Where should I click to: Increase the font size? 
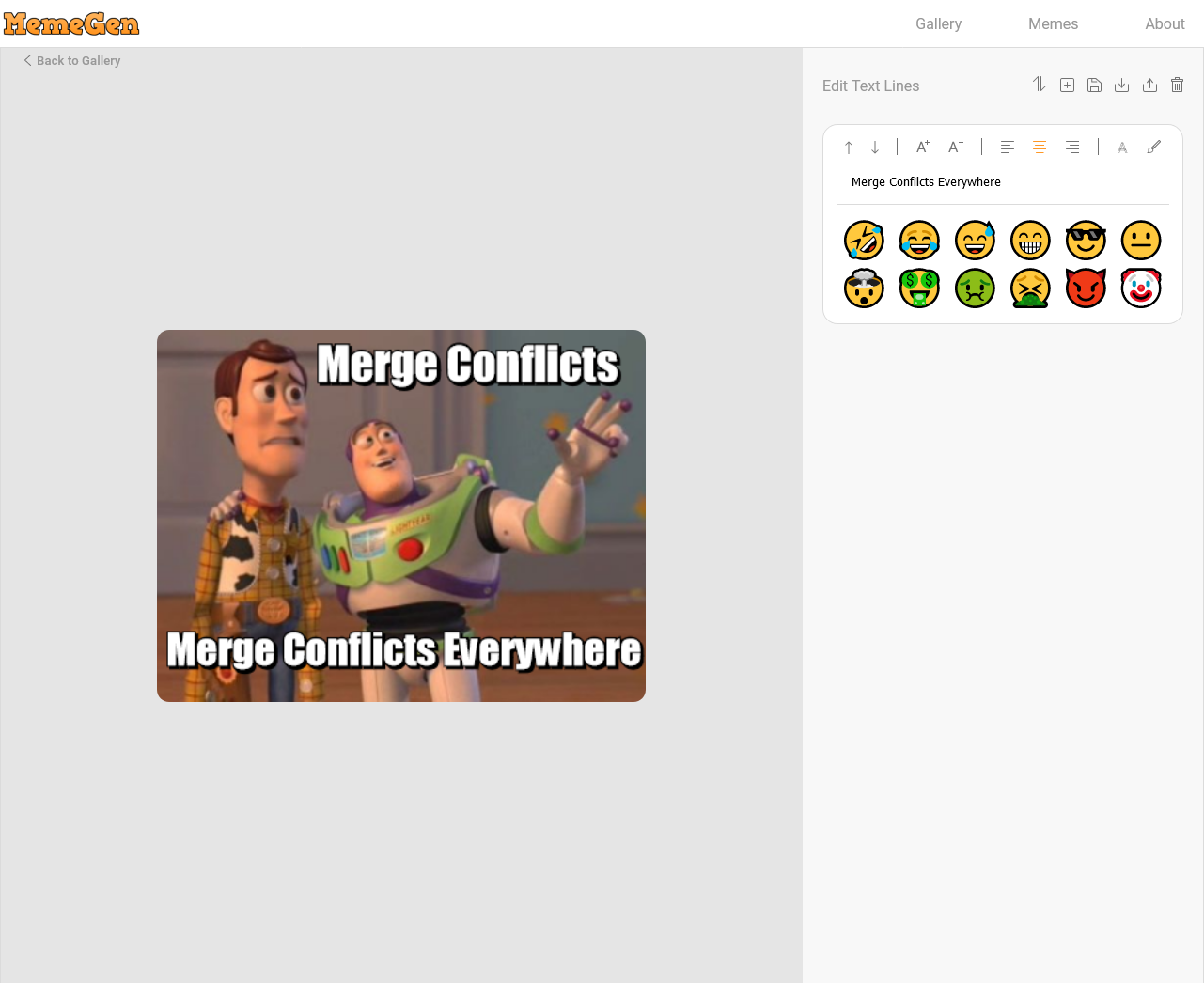(923, 147)
